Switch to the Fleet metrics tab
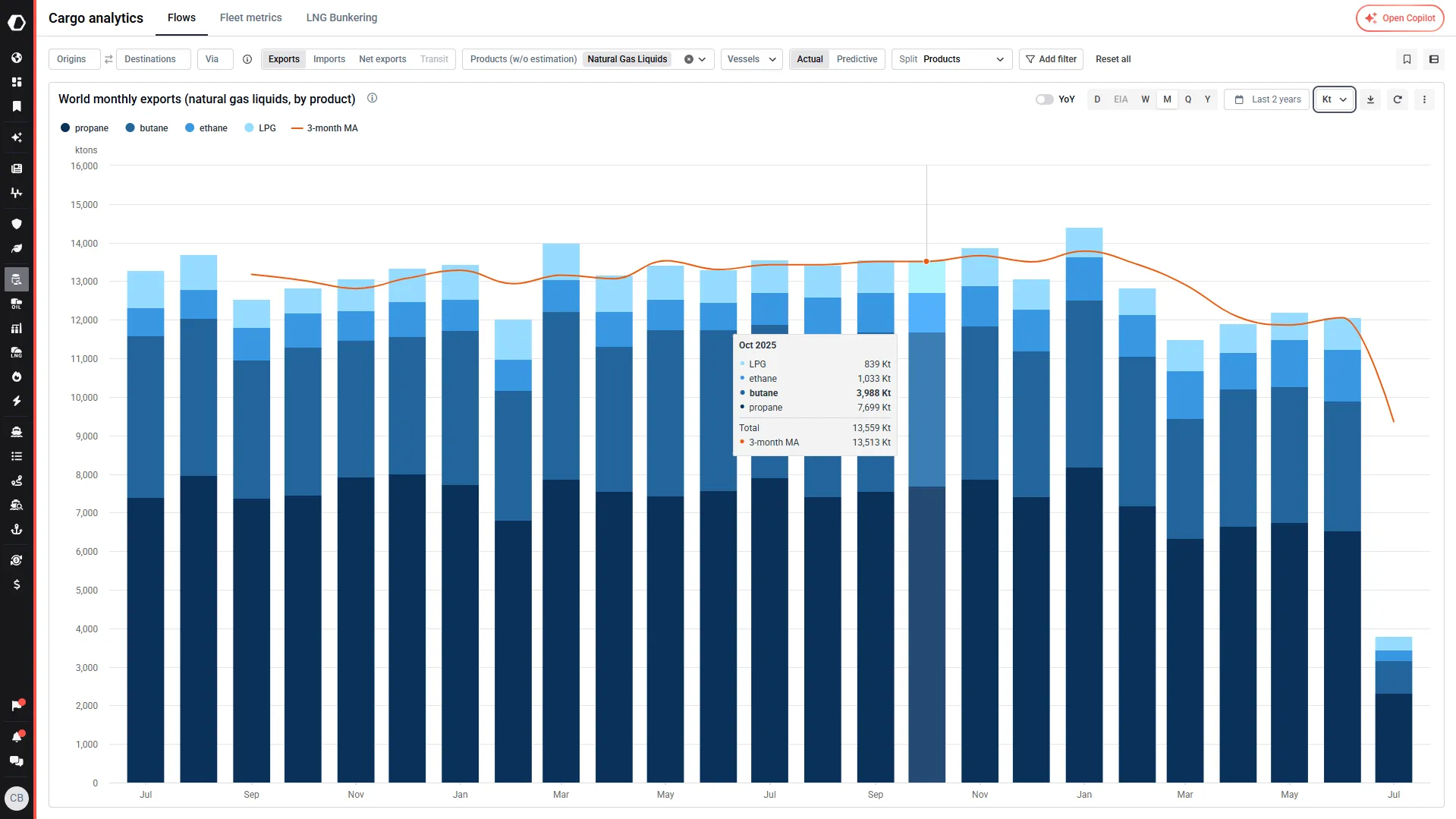This screenshot has height=819, width=1456. coord(250,17)
